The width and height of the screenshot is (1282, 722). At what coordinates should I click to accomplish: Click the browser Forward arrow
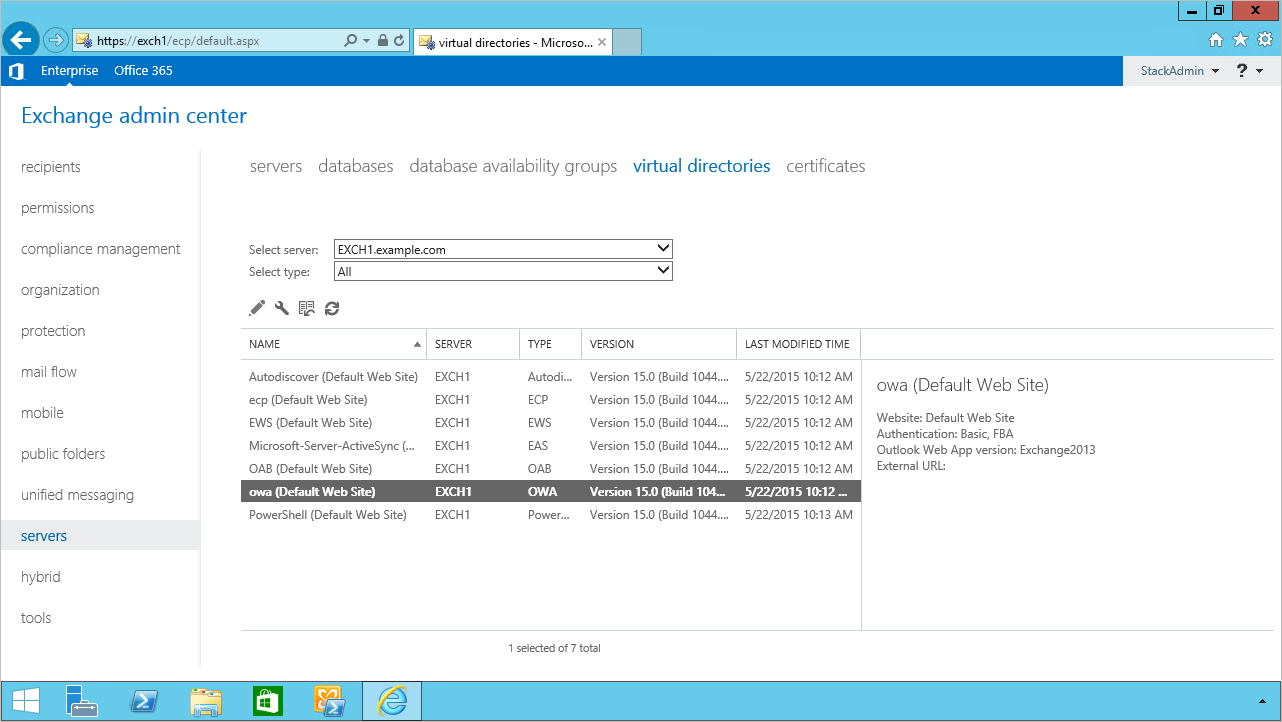55,41
